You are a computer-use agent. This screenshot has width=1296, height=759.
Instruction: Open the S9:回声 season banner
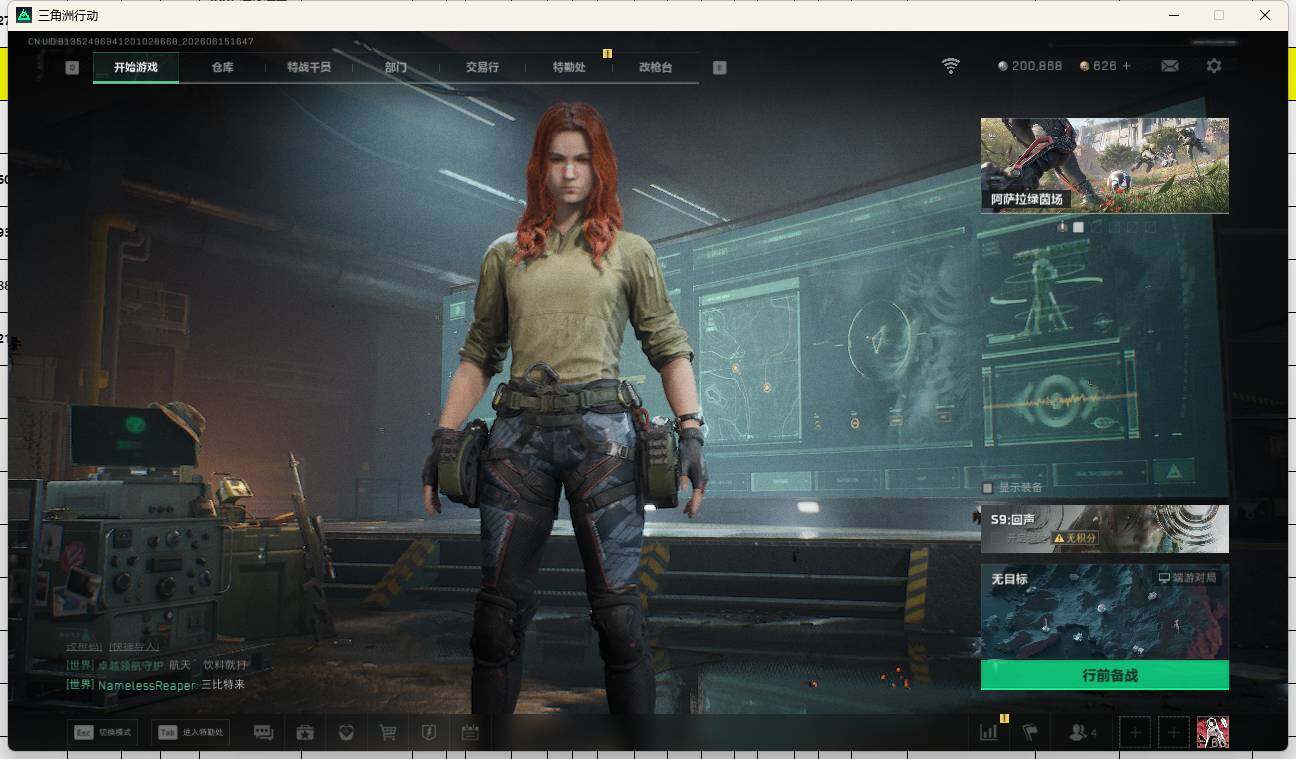point(1104,529)
